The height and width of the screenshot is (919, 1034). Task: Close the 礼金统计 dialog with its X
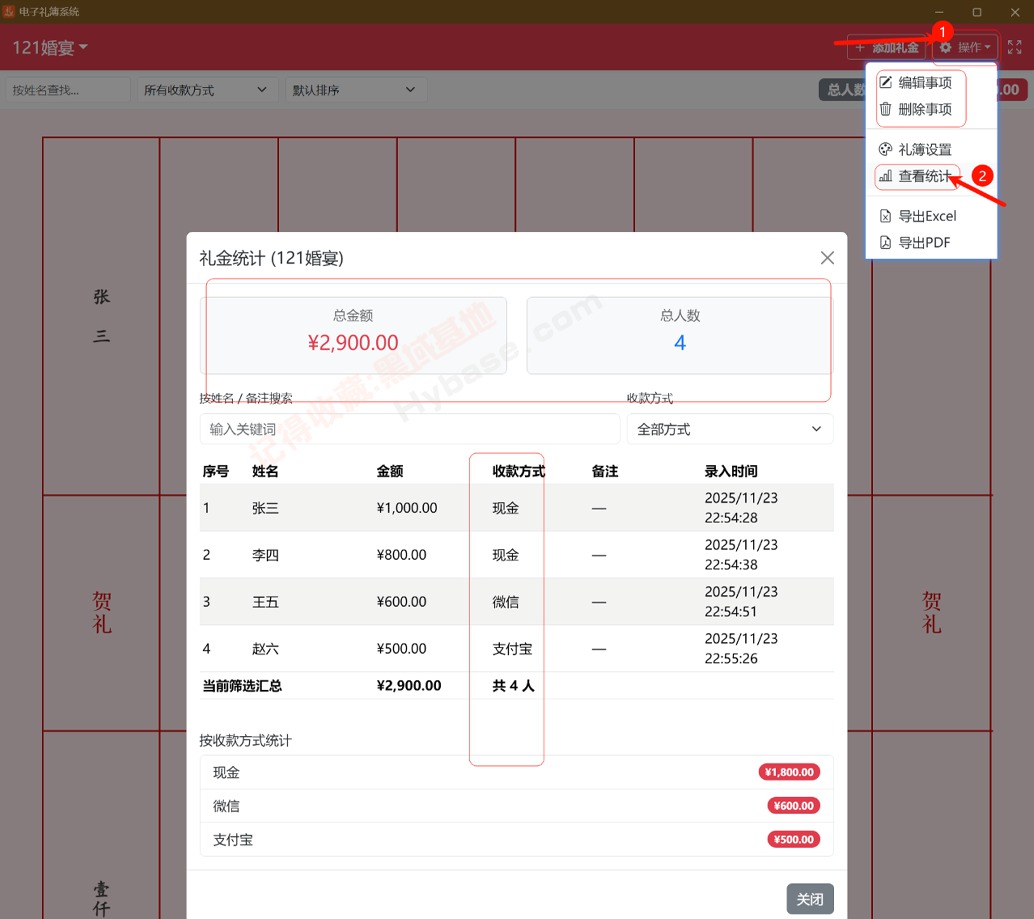(x=827, y=257)
